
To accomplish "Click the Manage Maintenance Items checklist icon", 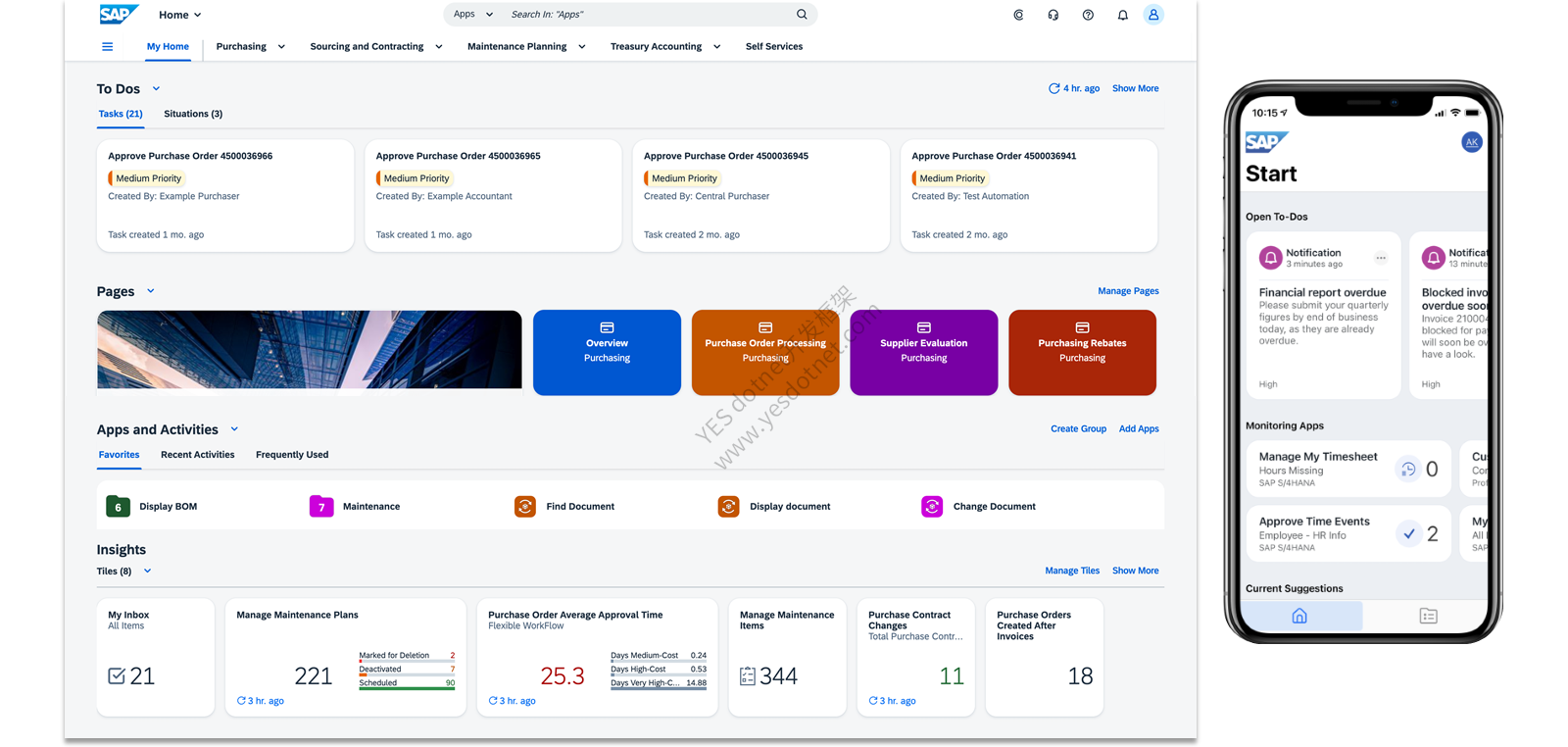I will click(x=748, y=675).
